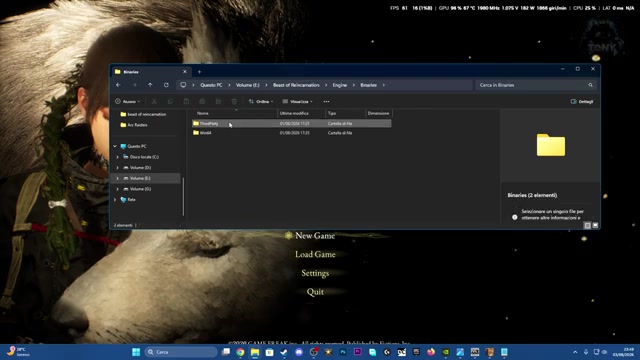Viewport: 640px width, 360px height.
Task: Open Firefox from taskbar
Action: click(x=431, y=352)
